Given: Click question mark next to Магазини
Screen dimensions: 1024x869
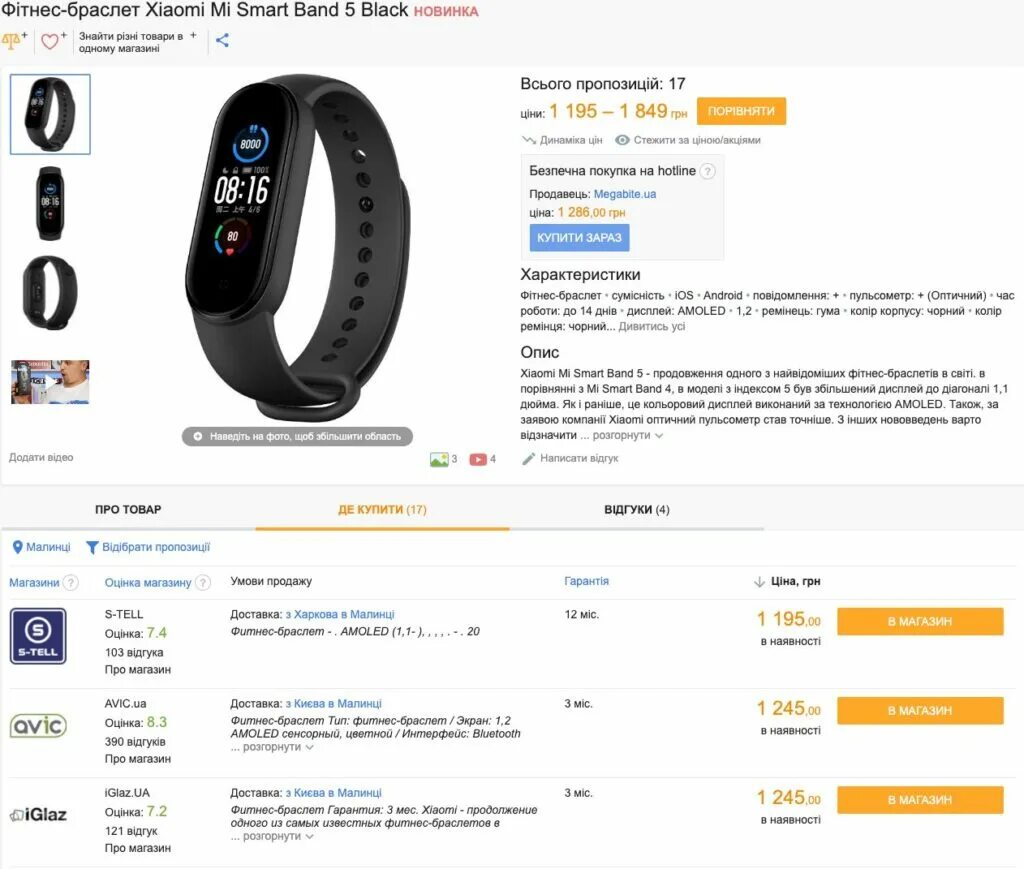Looking at the screenshot, I should coord(71,582).
